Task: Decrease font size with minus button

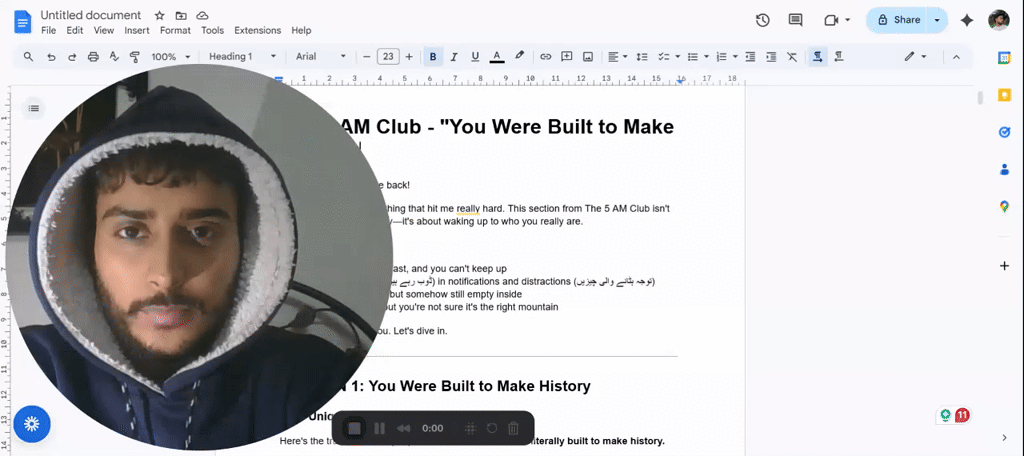Action: coord(366,57)
